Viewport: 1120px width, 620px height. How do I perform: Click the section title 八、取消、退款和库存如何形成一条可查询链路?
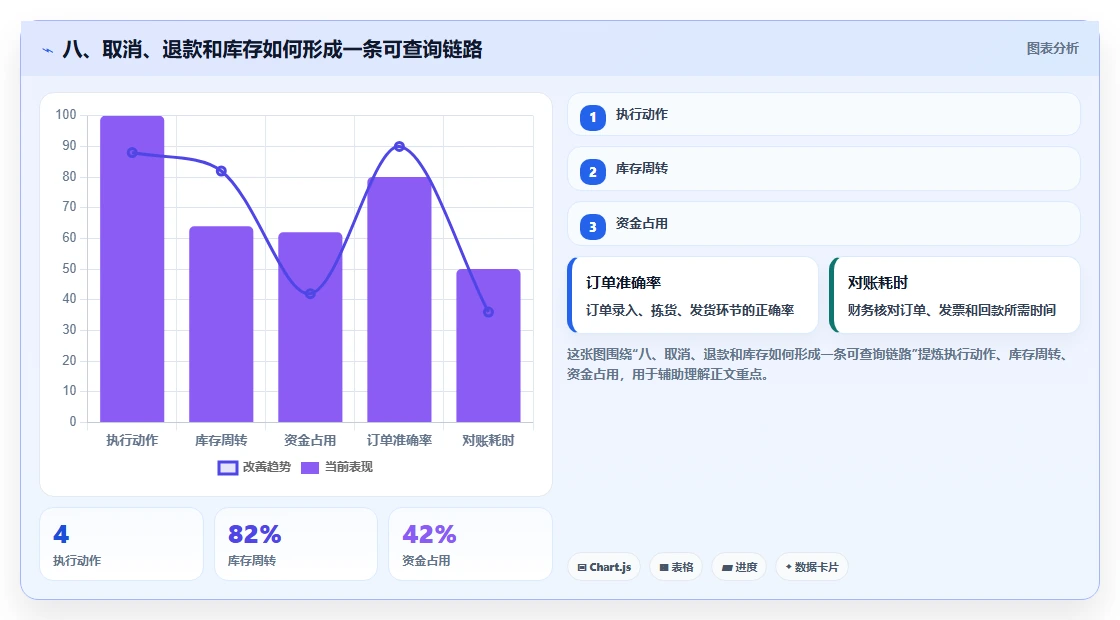pyautogui.click(x=273, y=49)
